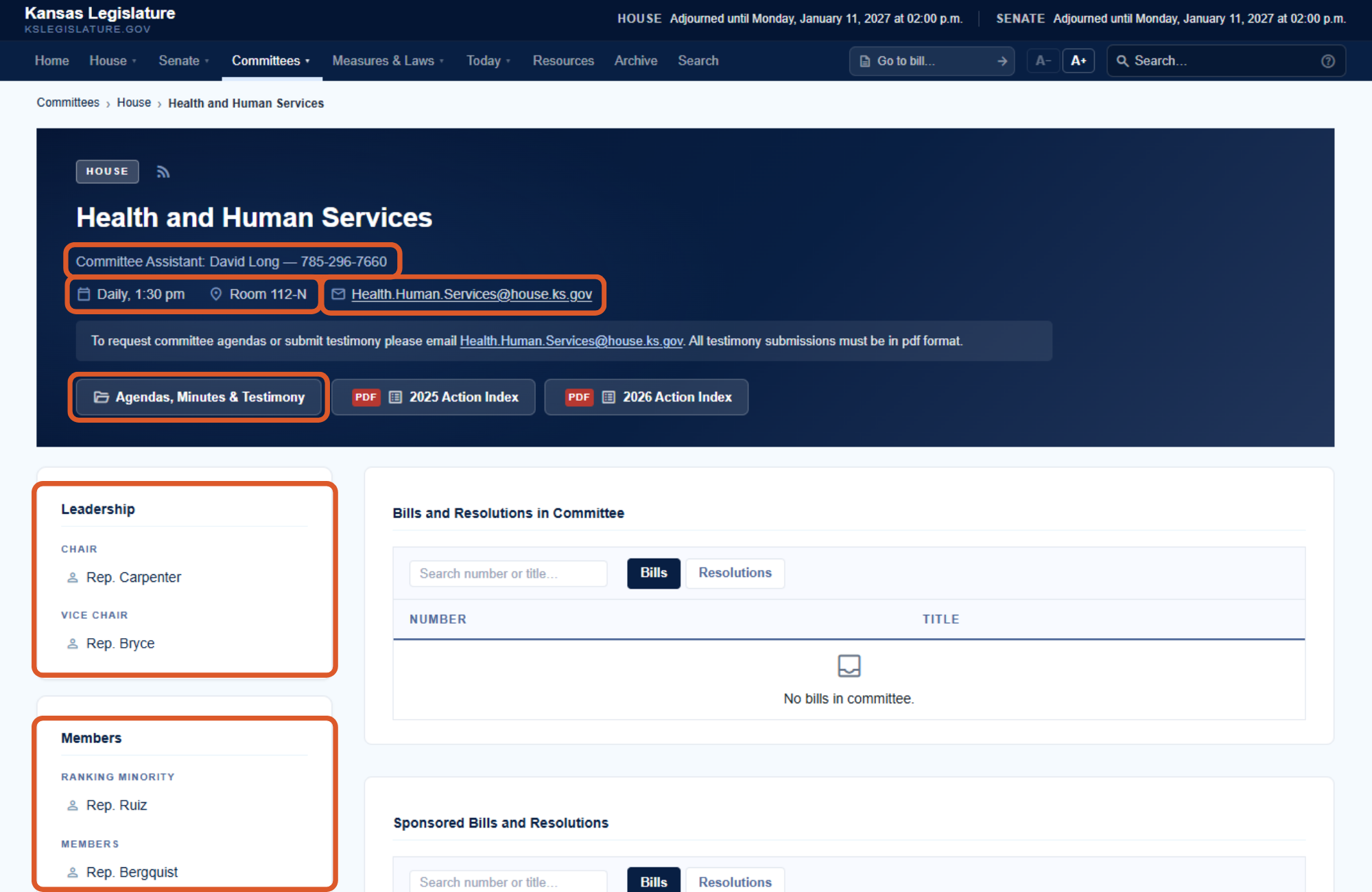Click Committees in the breadcrumb trail
The width and height of the screenshot is (1372, 892).
tap(68, 103)
